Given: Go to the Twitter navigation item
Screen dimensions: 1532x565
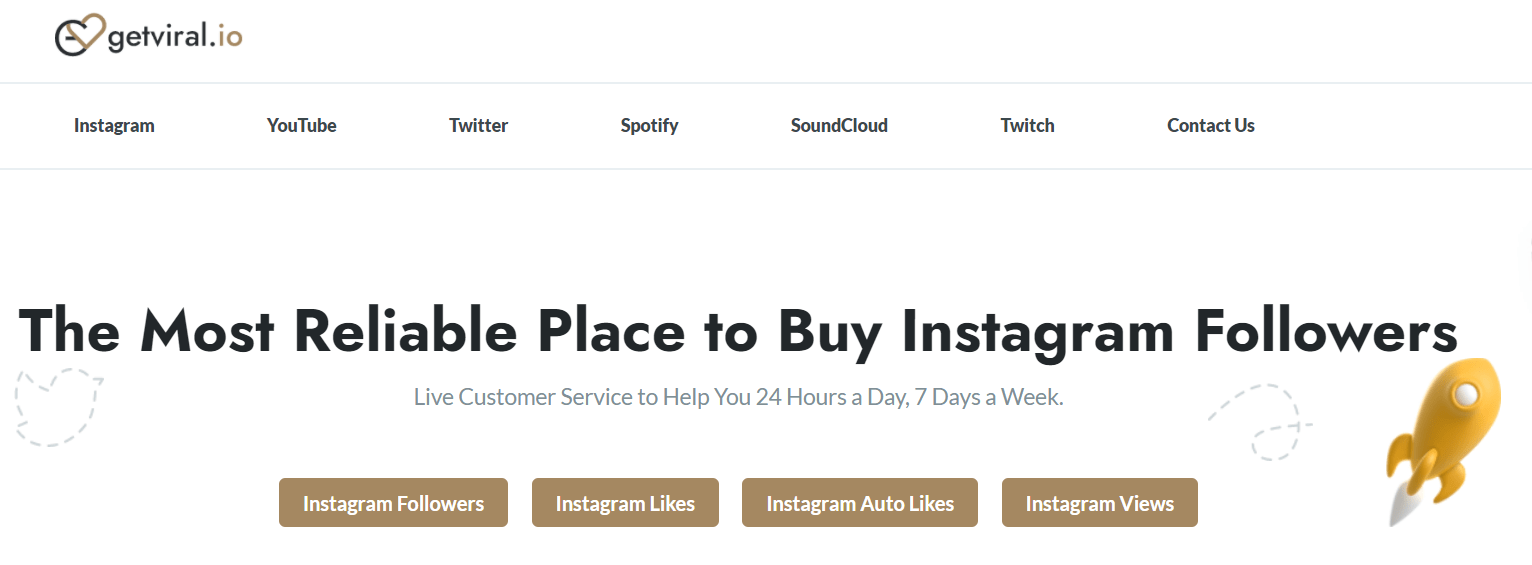Looking at the screenshot, I should (x=478, y=126).
